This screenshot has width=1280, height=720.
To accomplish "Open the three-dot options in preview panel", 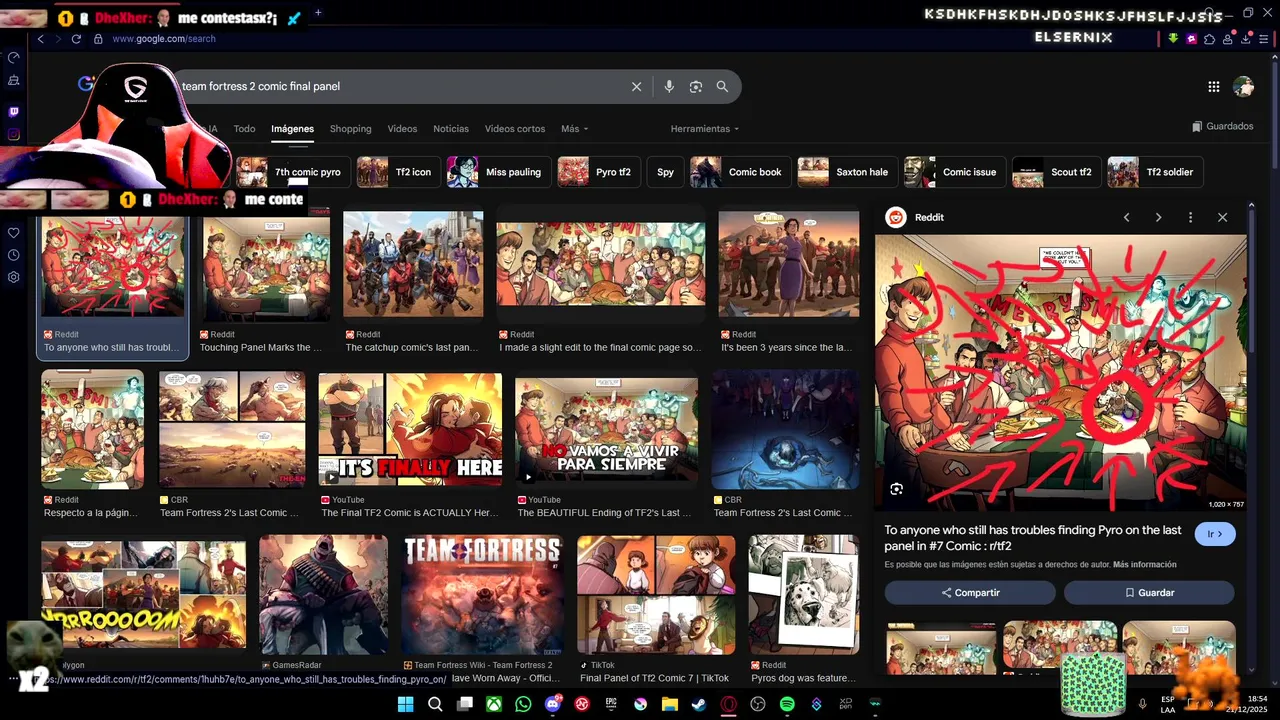I will (x=1190, y=217).
